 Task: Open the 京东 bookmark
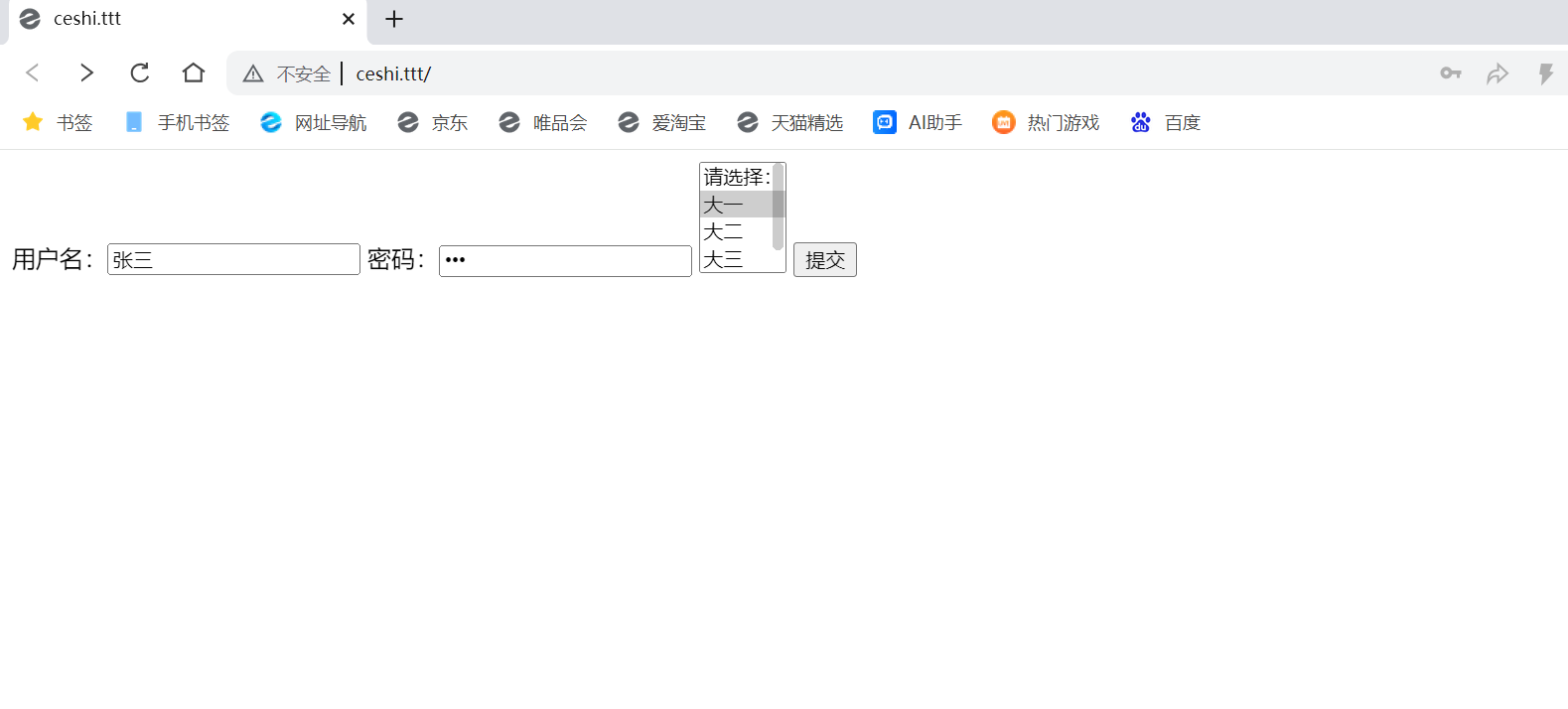(x=432, y=122)
